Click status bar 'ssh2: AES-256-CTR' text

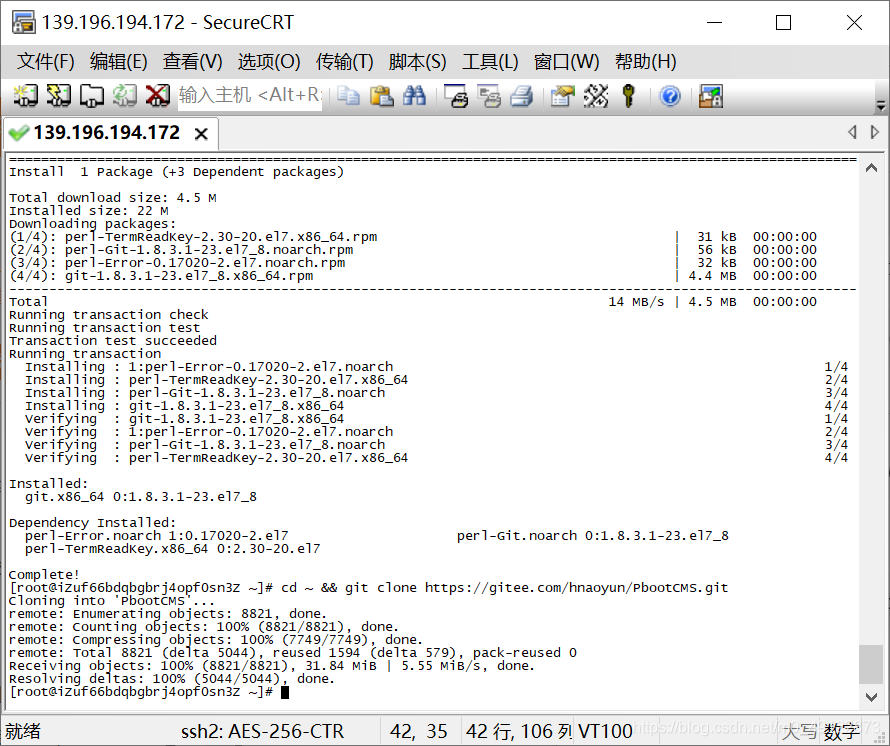[x=262, y=731]
